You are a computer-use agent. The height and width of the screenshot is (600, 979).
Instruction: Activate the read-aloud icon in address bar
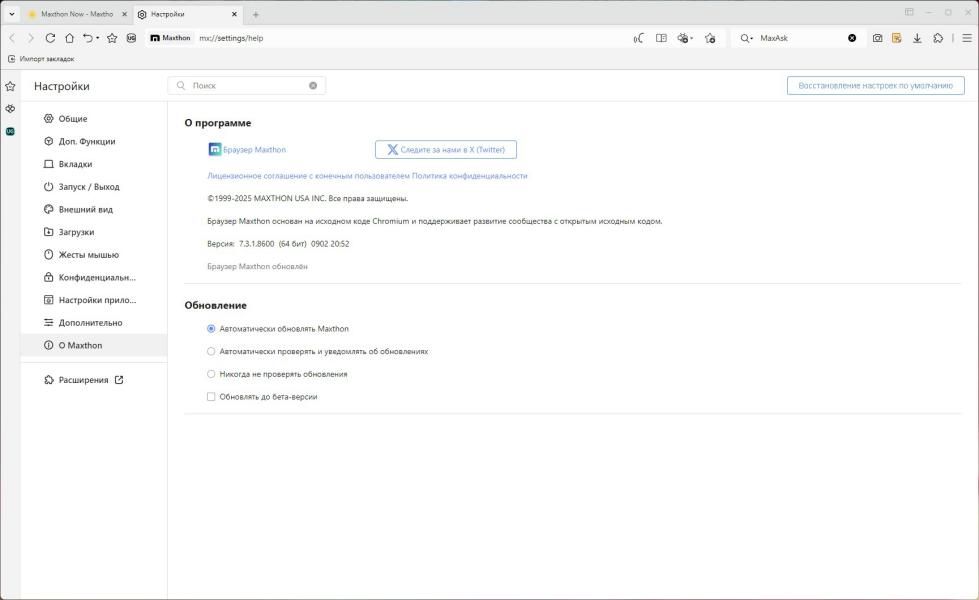coord(638,38)
